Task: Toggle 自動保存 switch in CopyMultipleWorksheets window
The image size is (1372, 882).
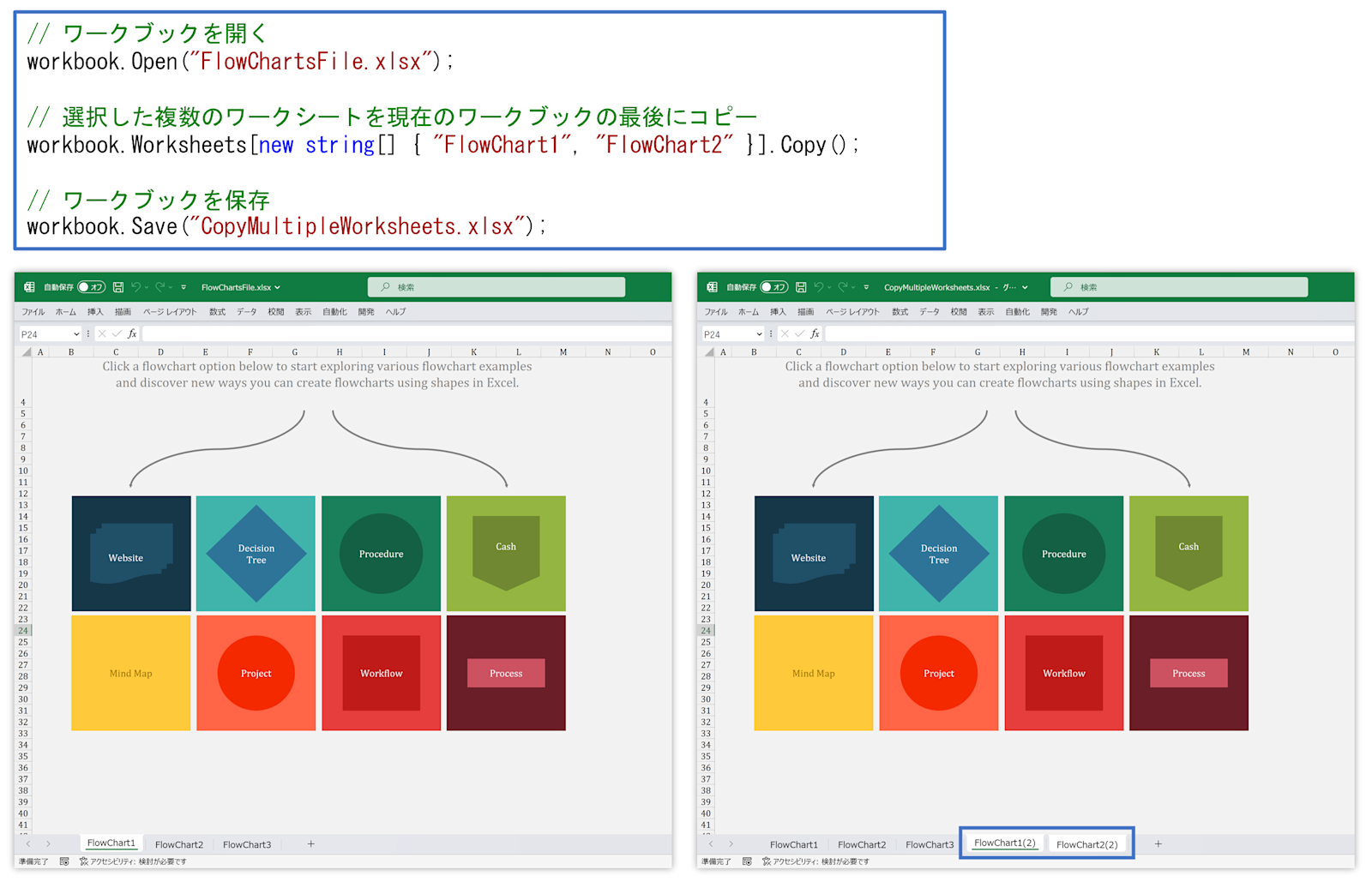Action: 773,287
